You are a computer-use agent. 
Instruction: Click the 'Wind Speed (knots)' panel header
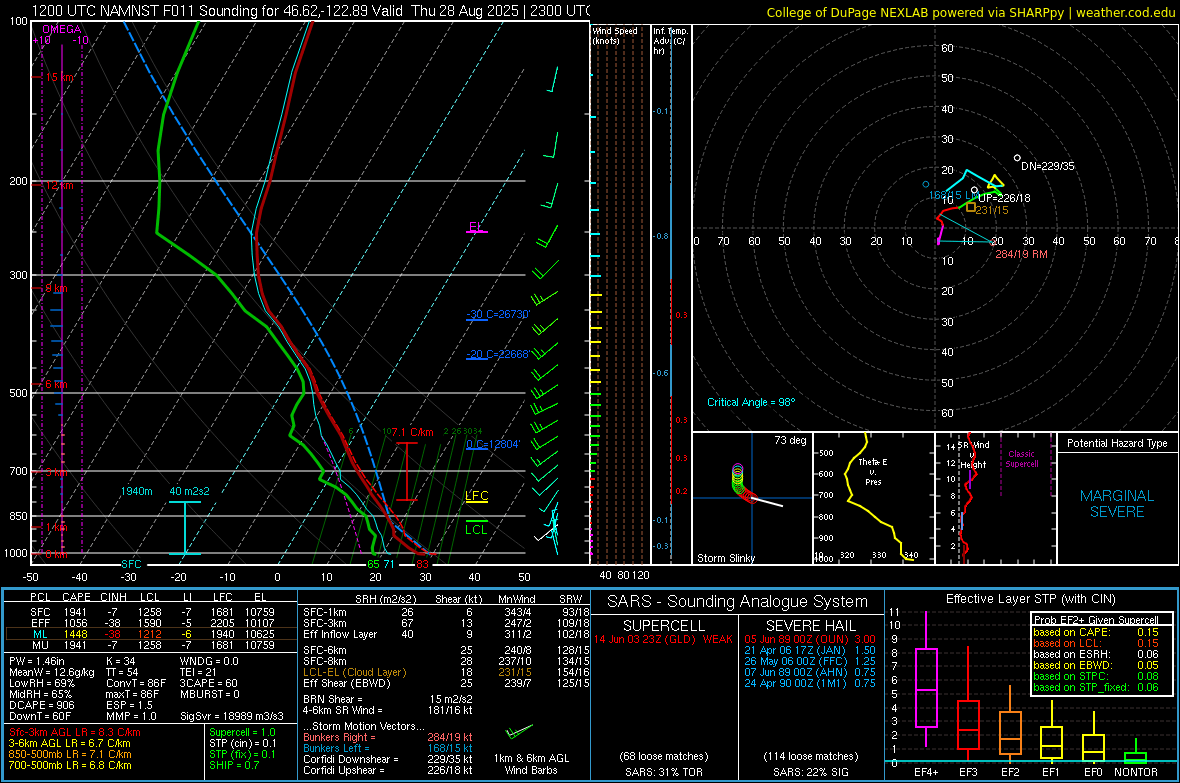[x=615, y=35]
